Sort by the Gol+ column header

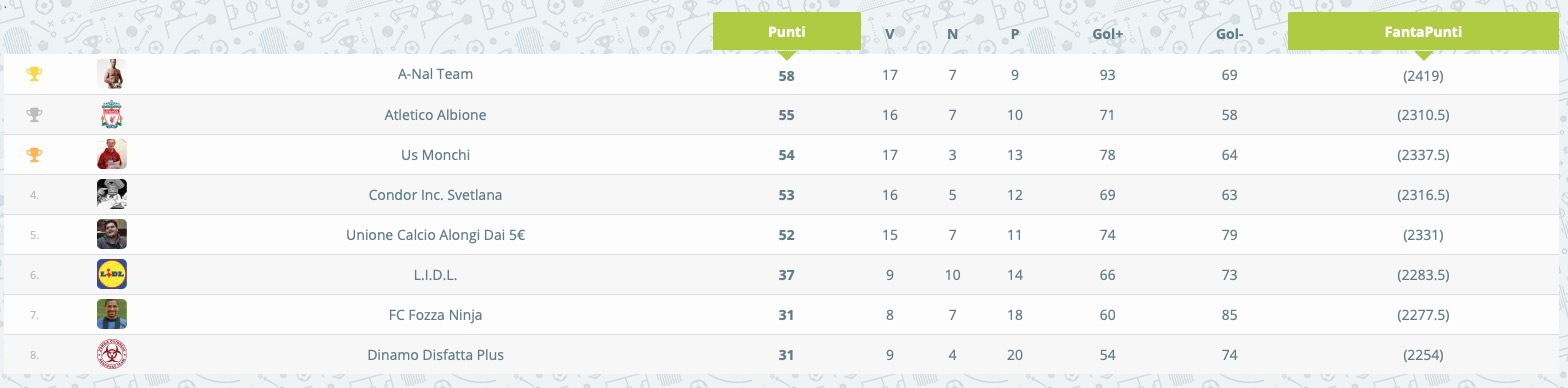tap(1107, 34)
